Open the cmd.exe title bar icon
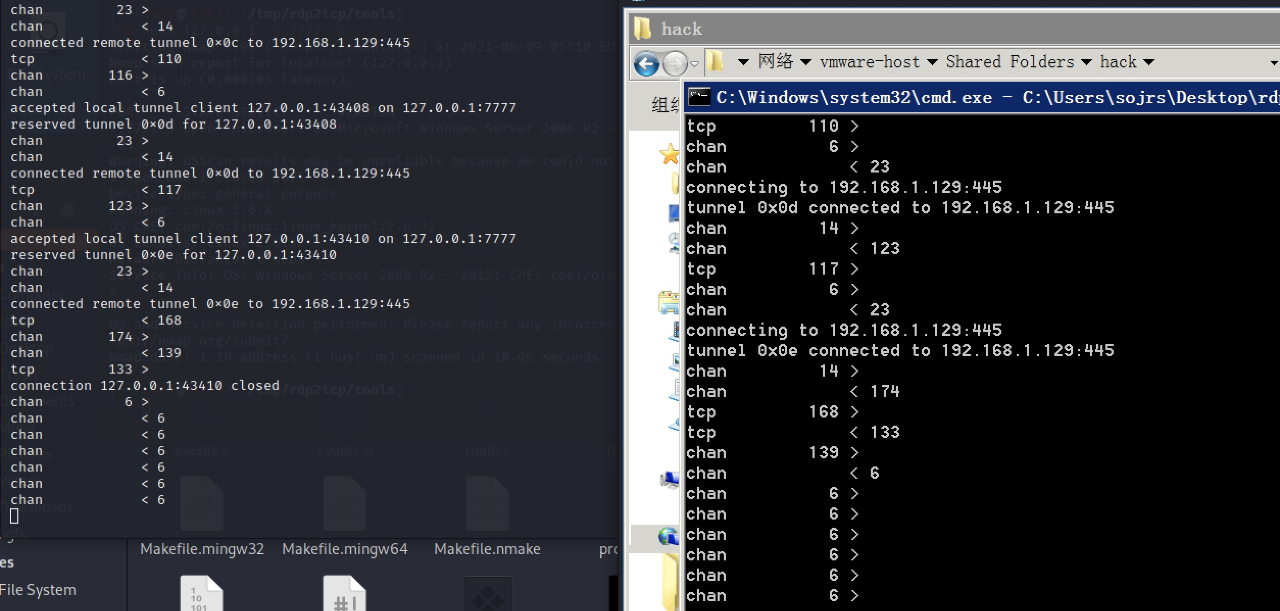Viewport: 1280px width, 611px height. [x=699, y=97]
